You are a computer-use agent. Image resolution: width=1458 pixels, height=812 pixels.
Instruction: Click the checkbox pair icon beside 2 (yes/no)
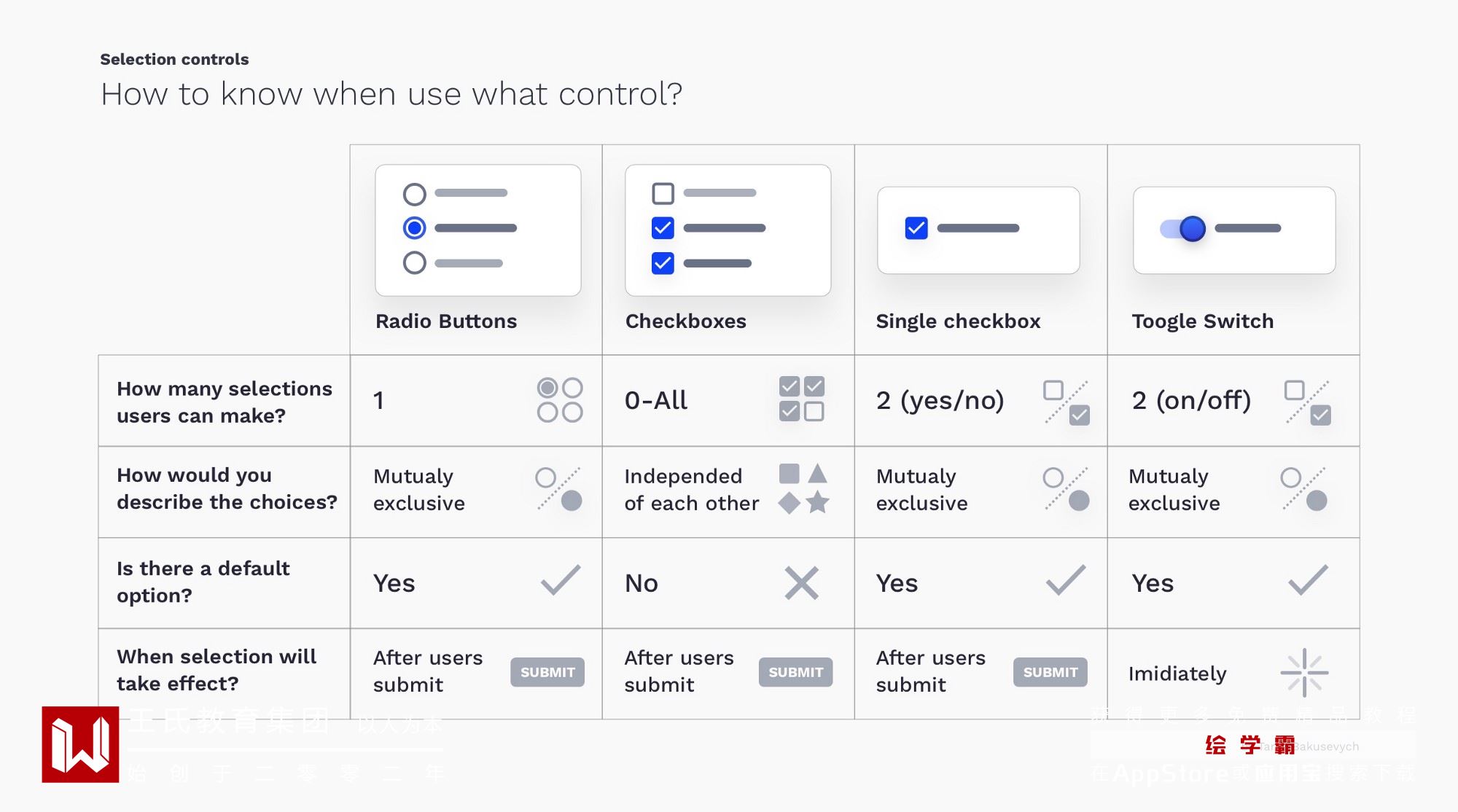click(x=1066, y=402)
